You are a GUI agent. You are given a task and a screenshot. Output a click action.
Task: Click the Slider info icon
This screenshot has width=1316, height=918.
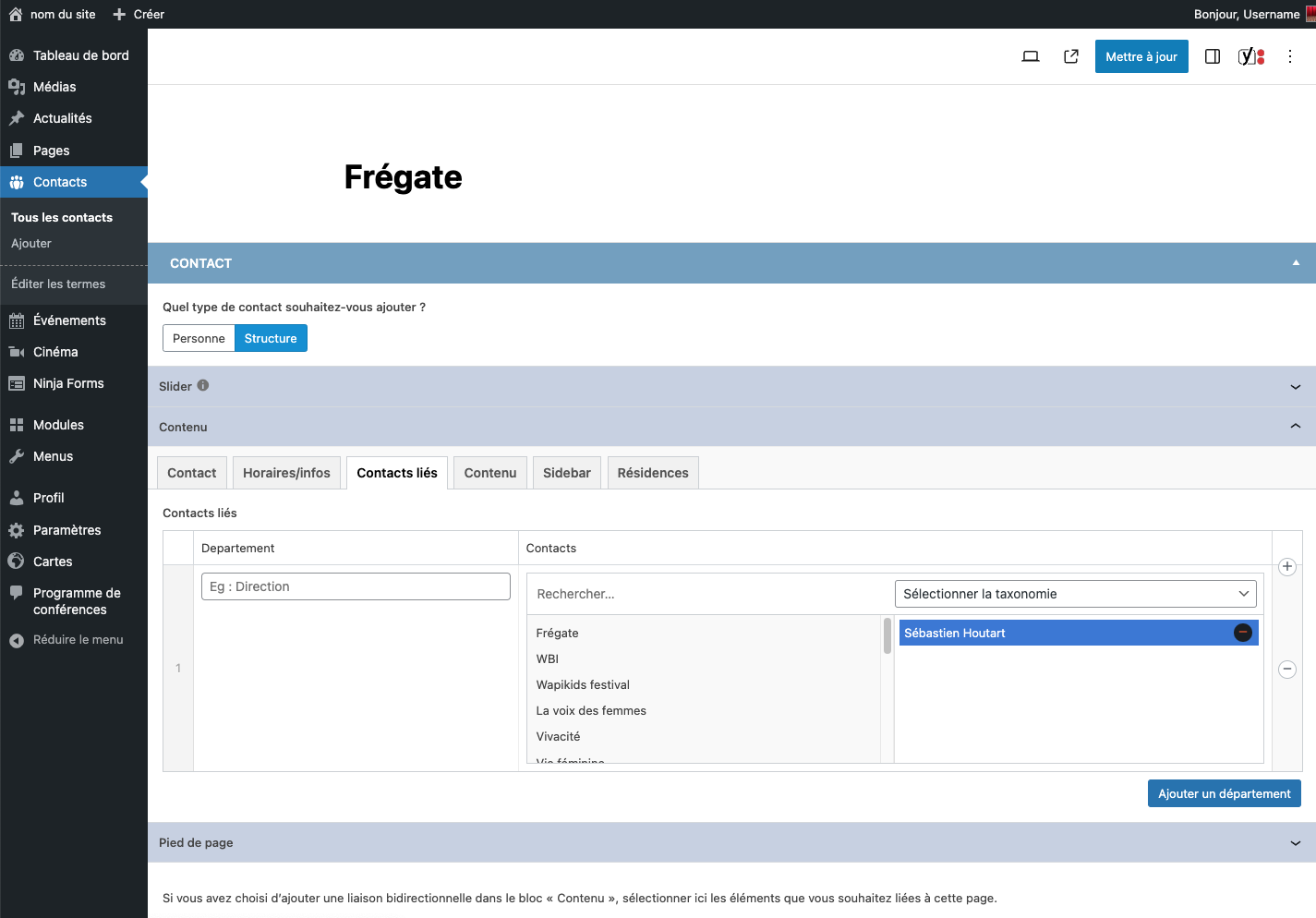(x=203, y=386)
